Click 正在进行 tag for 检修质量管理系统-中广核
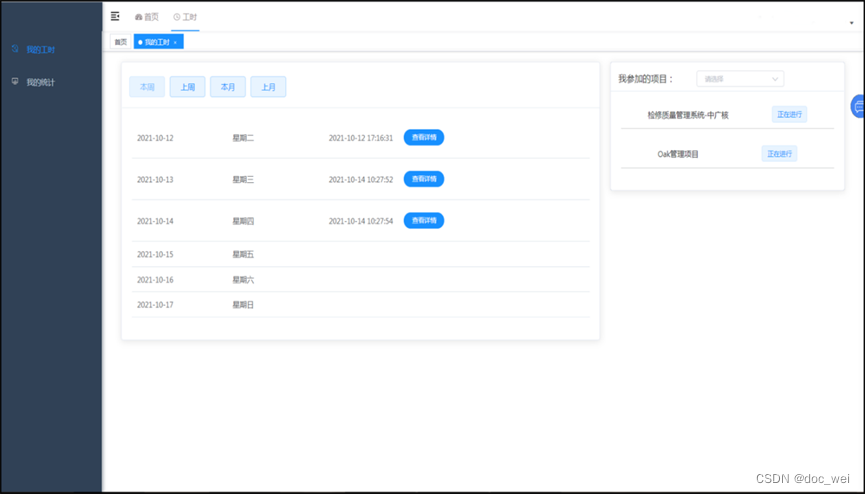Screen dimensions: 865x494 [x=789, y=114]
